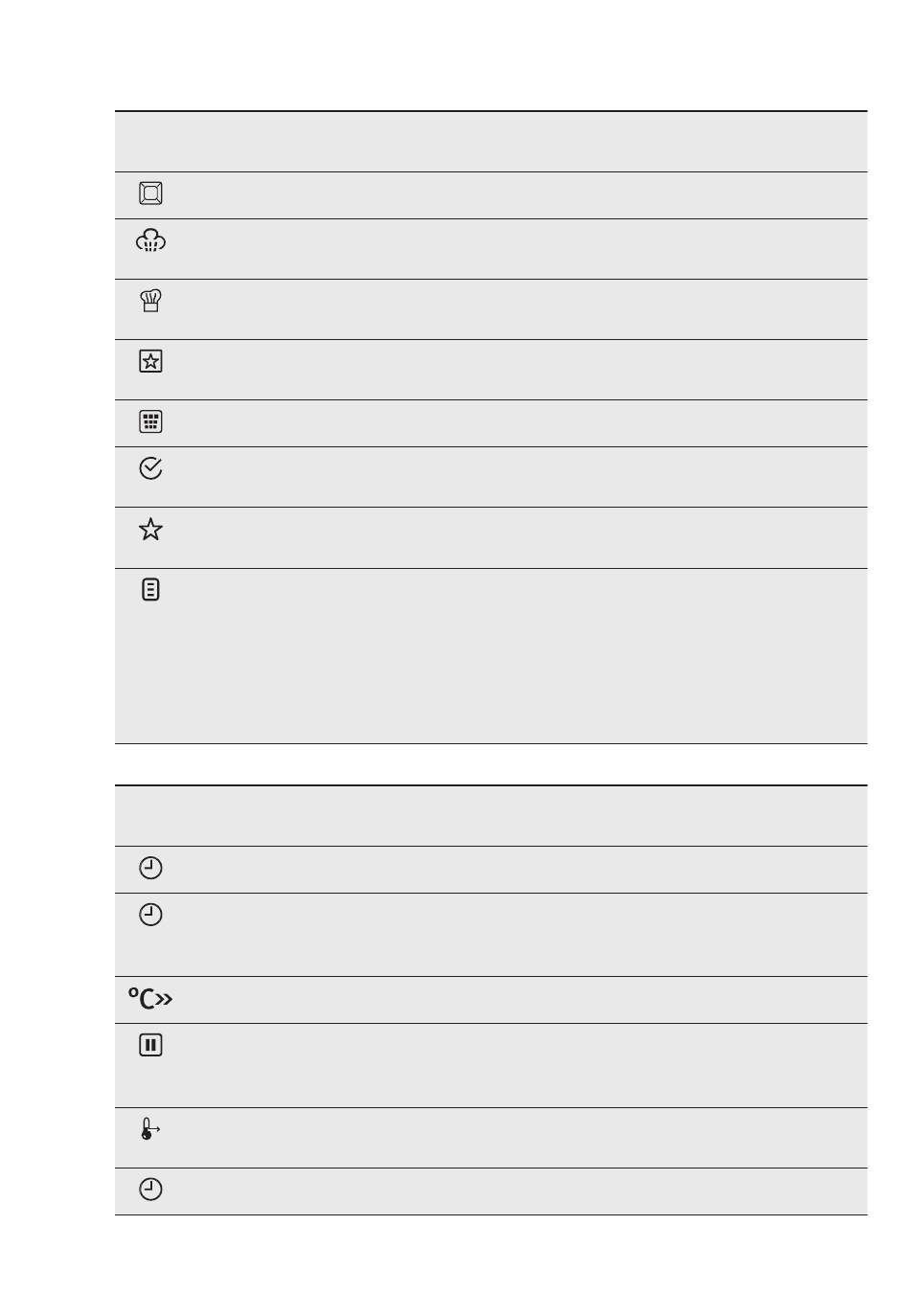Select the blank header row of upper table

pyautogui.click(x=490, y=142)
